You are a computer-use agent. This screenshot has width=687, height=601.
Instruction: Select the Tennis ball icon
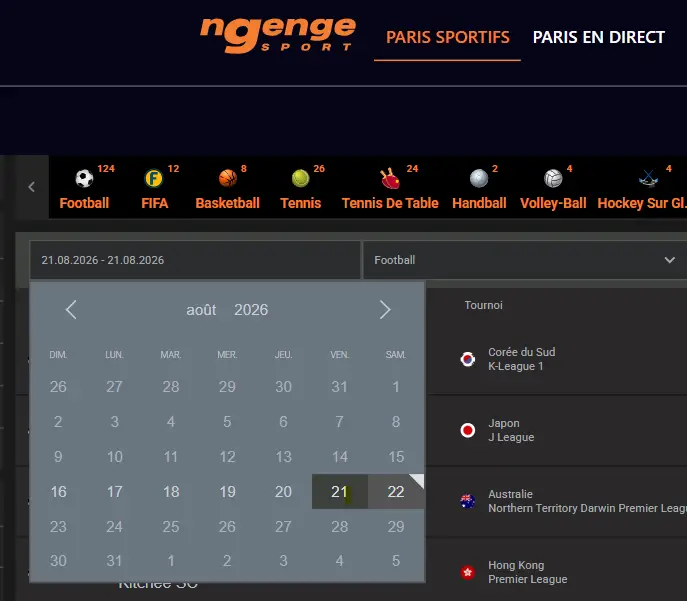click(x=301, y=178)
